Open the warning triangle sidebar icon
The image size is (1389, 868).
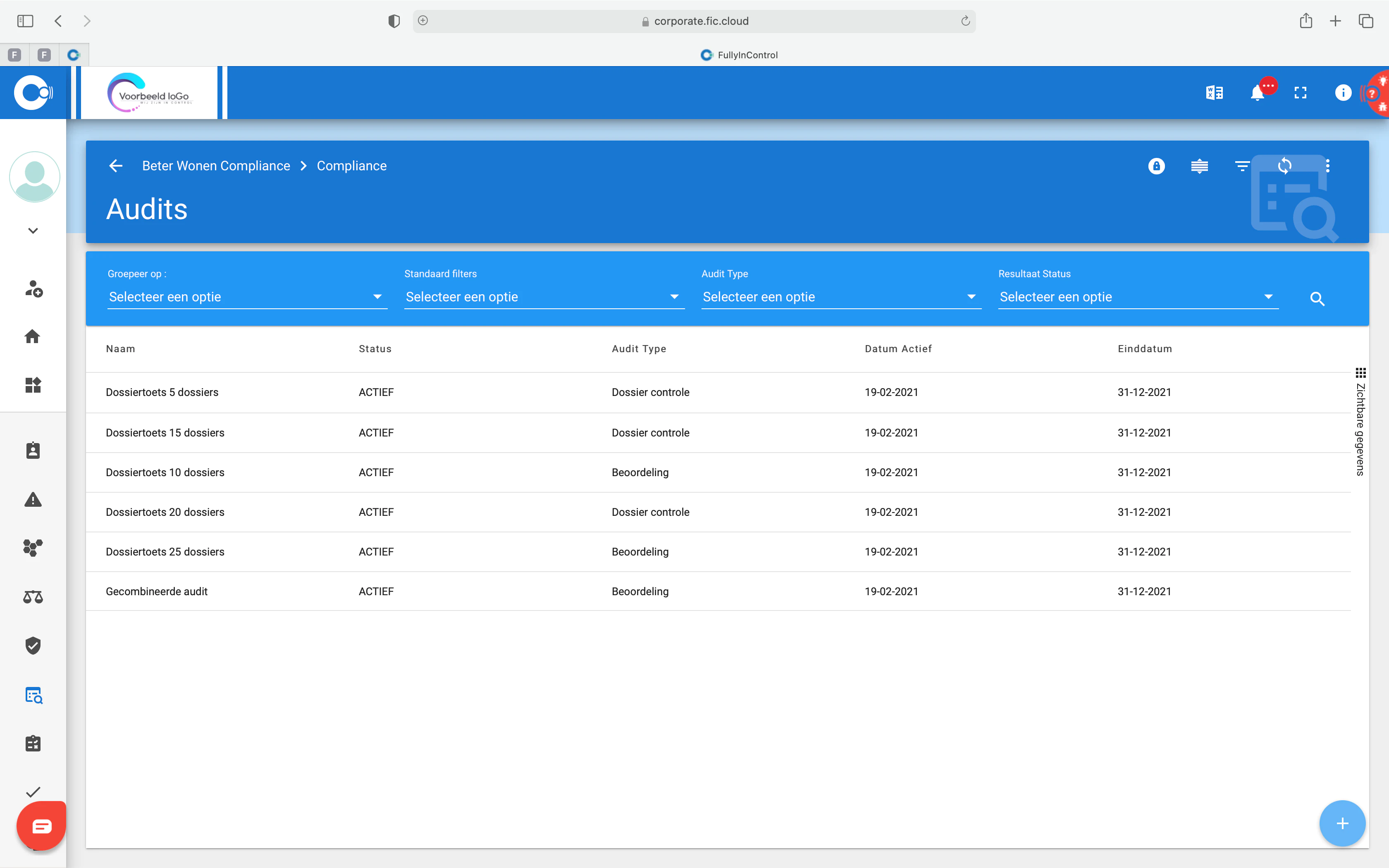pyautogui.click(x=33, y=499)
